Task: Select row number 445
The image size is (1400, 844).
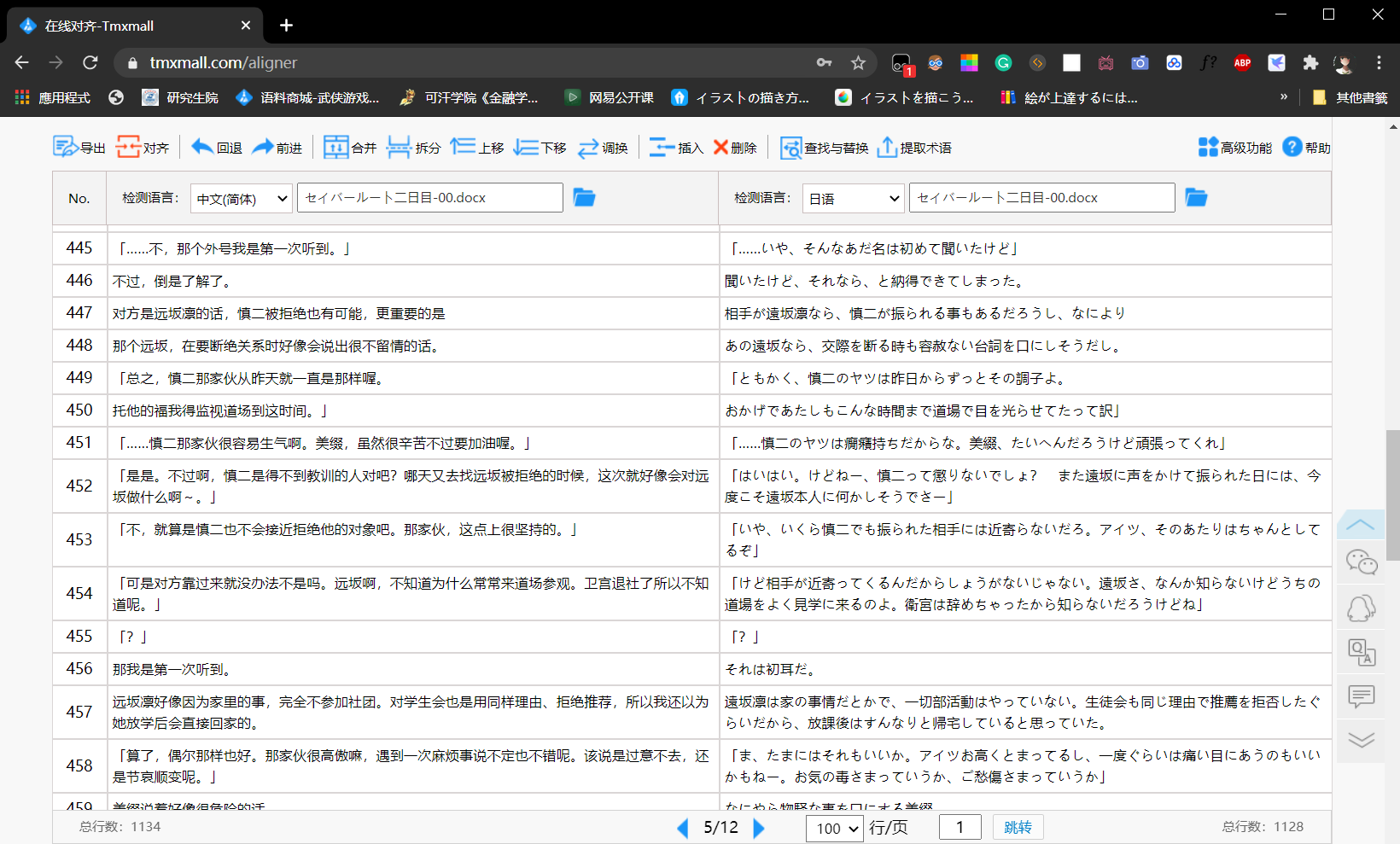Action: (x=79, y=248)
